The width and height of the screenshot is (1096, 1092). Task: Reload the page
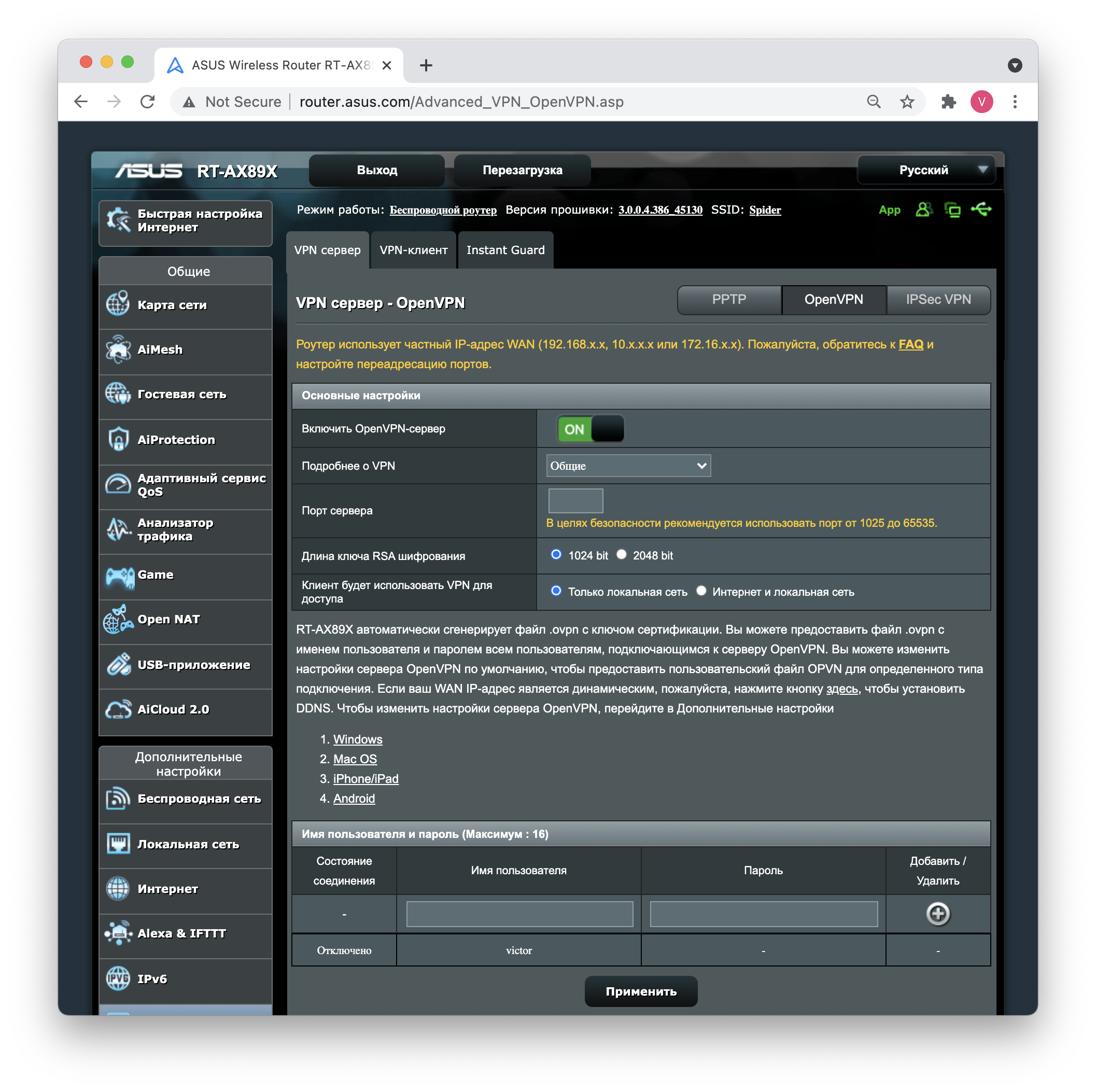[147, 102]
